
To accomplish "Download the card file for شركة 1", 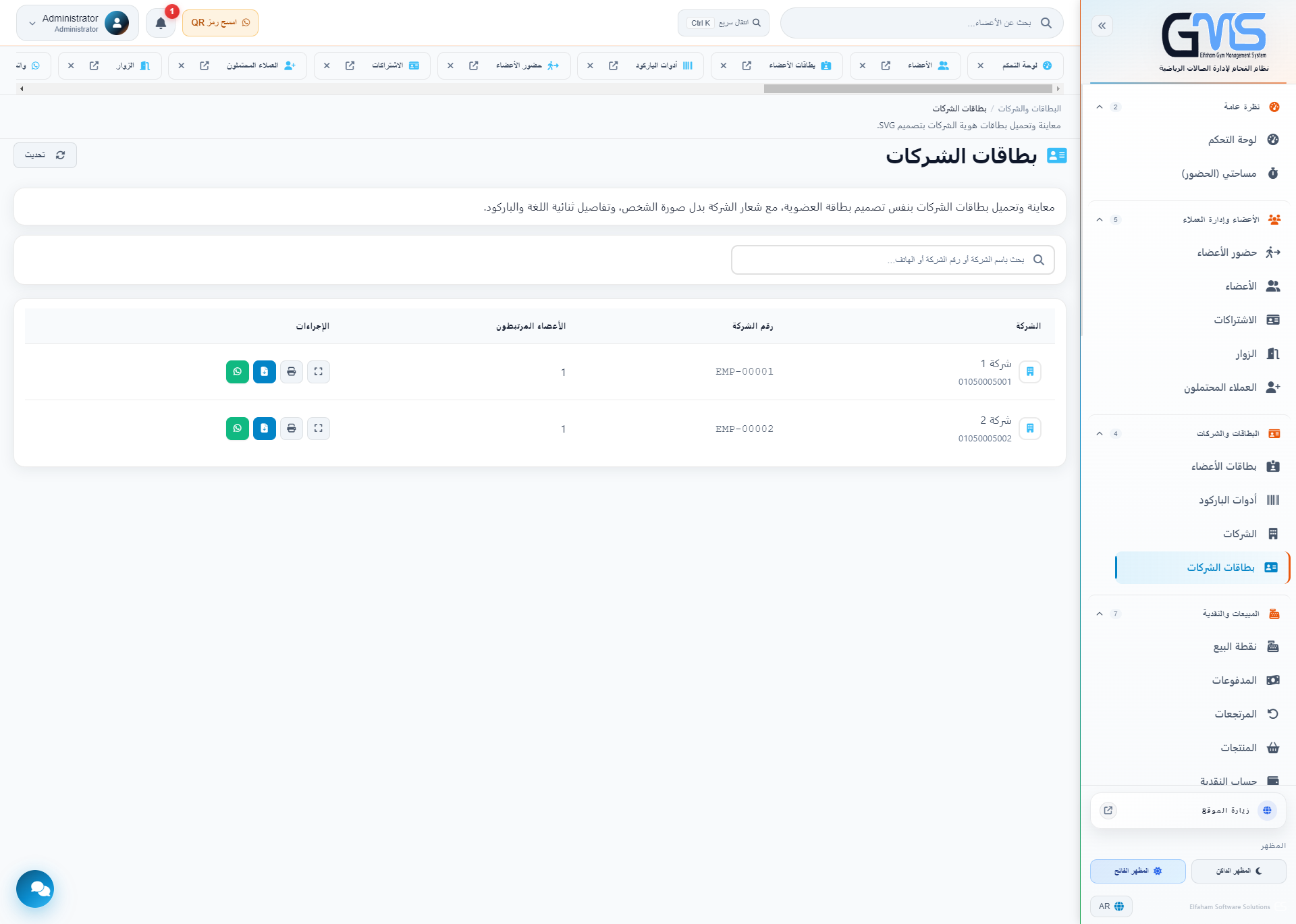I will tap(265, 372).
